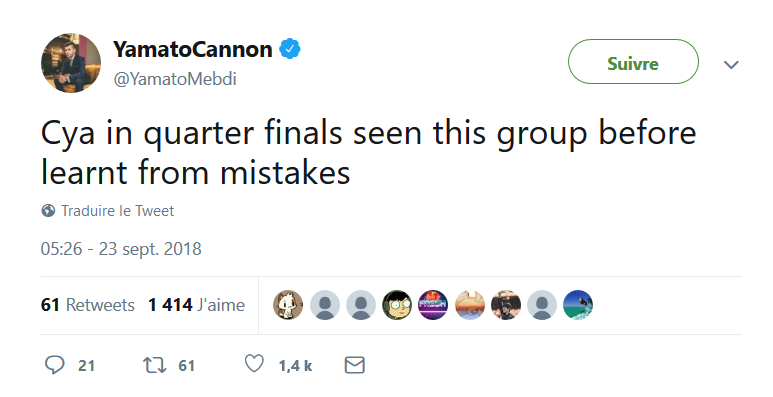Viewport: 773px width, 397px height.
Task: Click the Suivre follow button
Action: click(633, 62)
